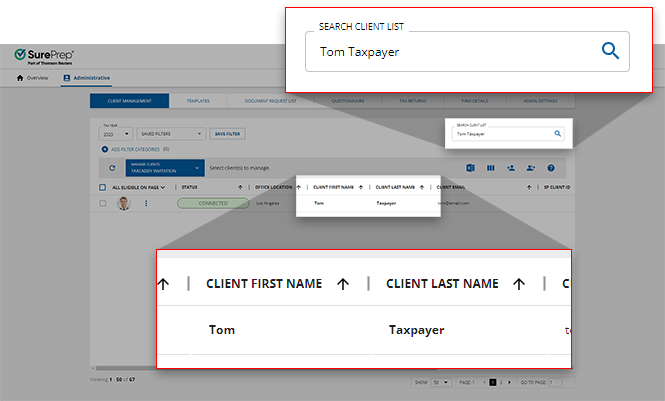The image size is (665, 401).
Task: Select the Client Management tab
Action: point(129,101)
